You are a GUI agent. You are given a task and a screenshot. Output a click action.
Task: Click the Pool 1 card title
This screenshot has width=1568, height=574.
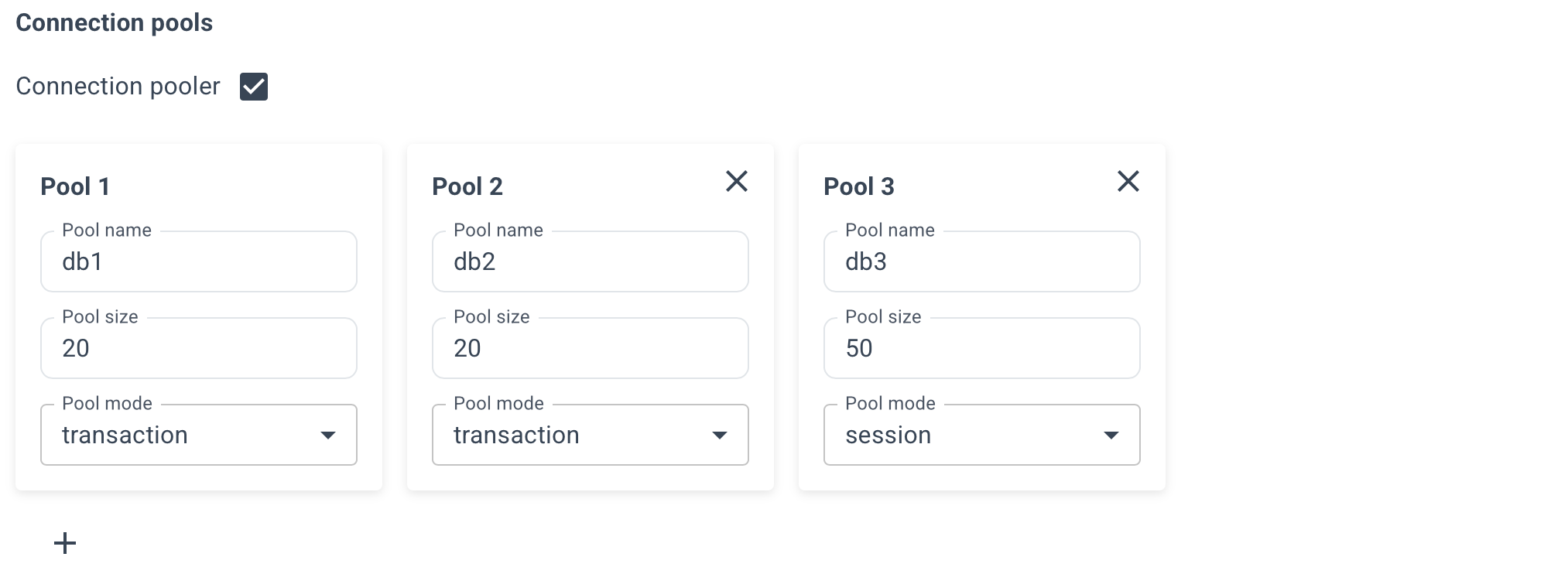point(75,186)
